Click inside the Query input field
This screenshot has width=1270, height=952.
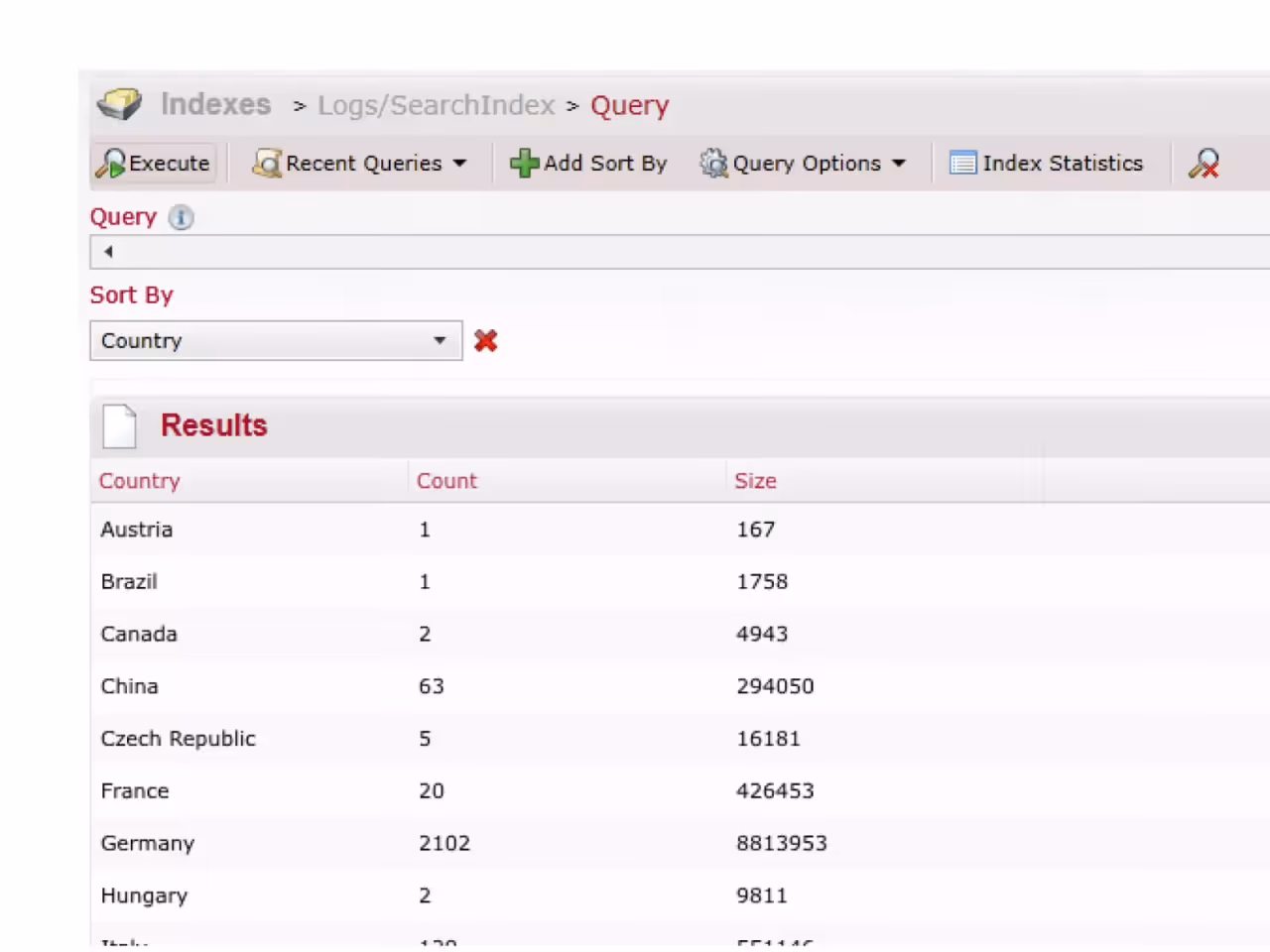pyautogui.click(x=680, y=252)
